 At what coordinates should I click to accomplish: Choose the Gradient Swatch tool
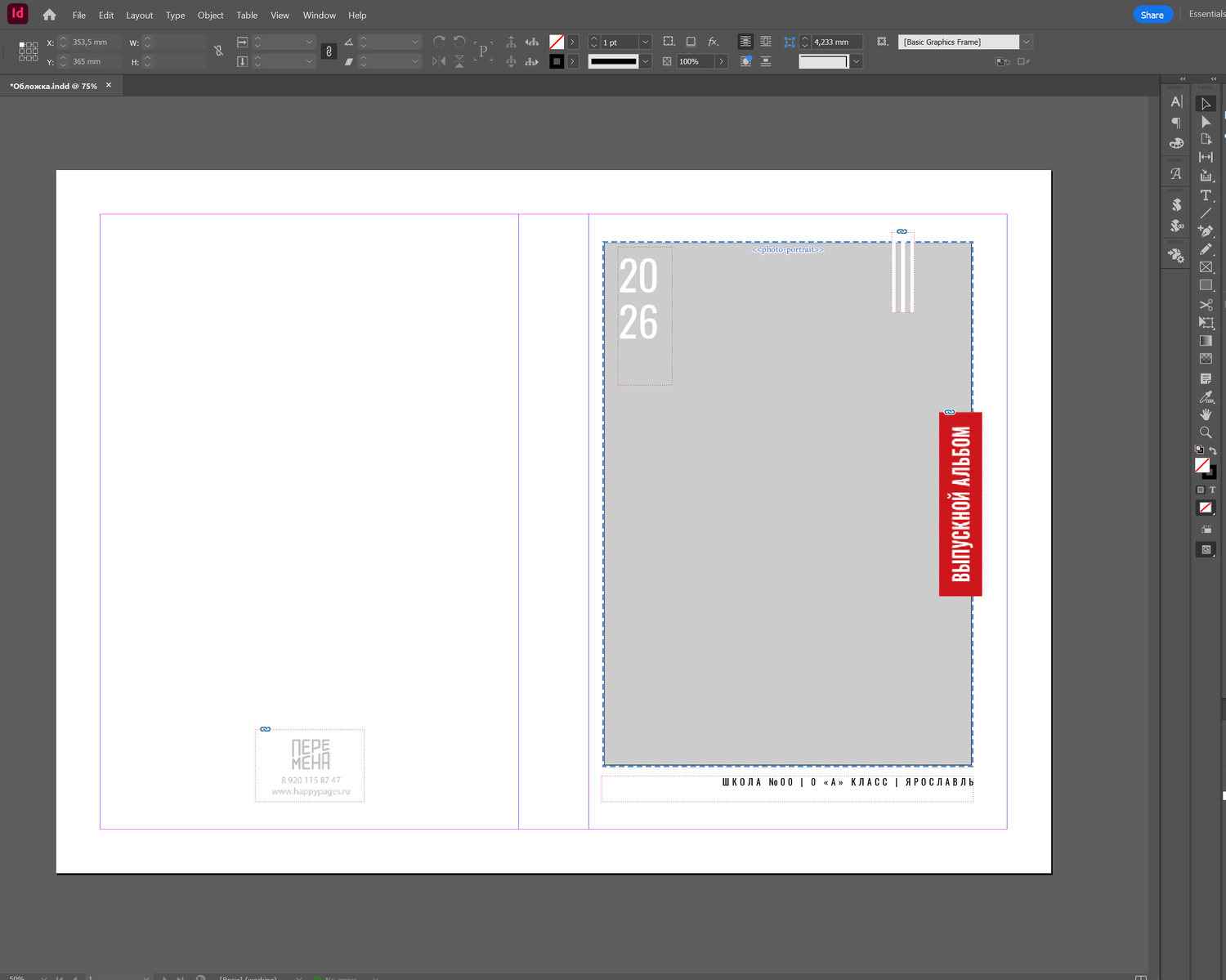(x=1206, y=341)
